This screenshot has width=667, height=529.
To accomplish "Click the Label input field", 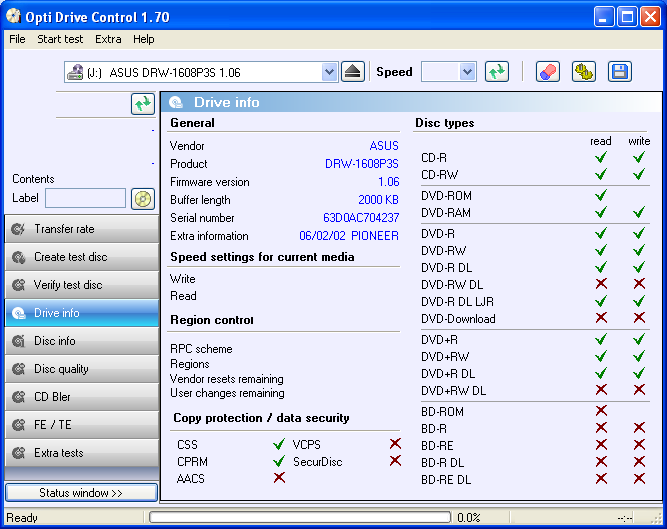I will click(86, 199).
